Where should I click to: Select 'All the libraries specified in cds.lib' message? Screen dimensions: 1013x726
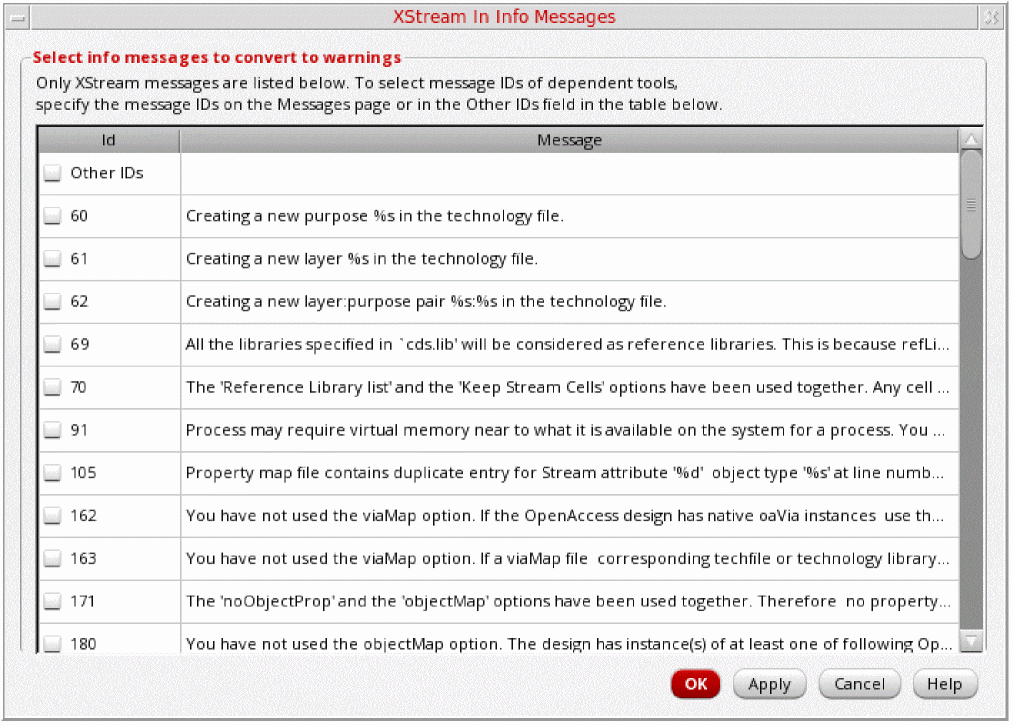pyautogui.click(x=567, y=344)
